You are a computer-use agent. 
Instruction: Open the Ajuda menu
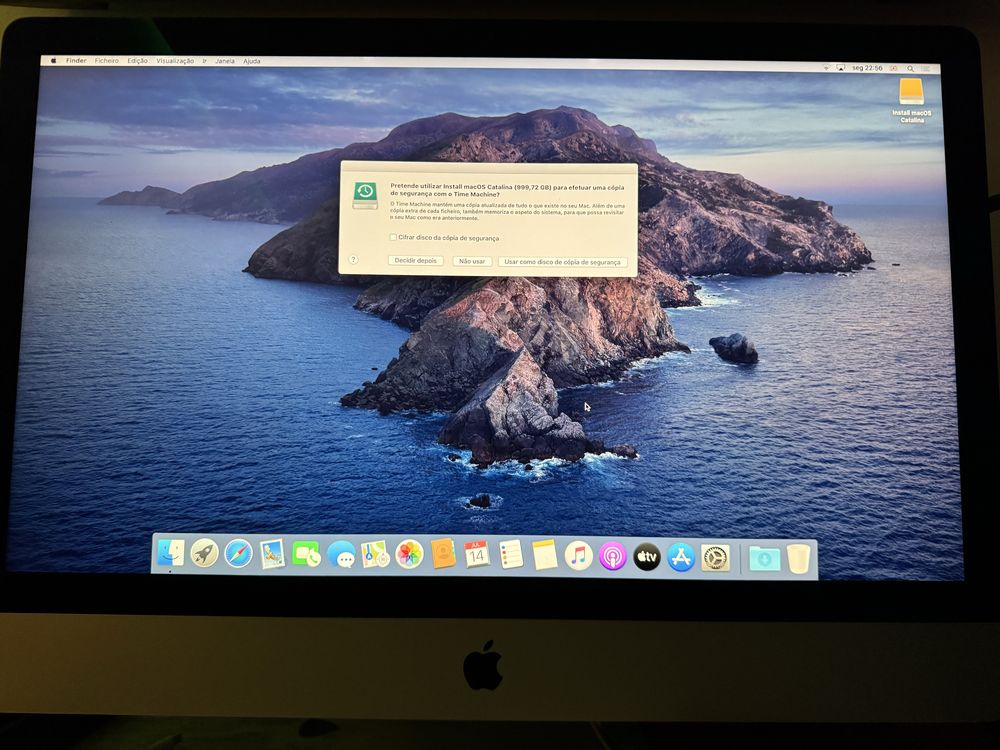tap(251, 61)
